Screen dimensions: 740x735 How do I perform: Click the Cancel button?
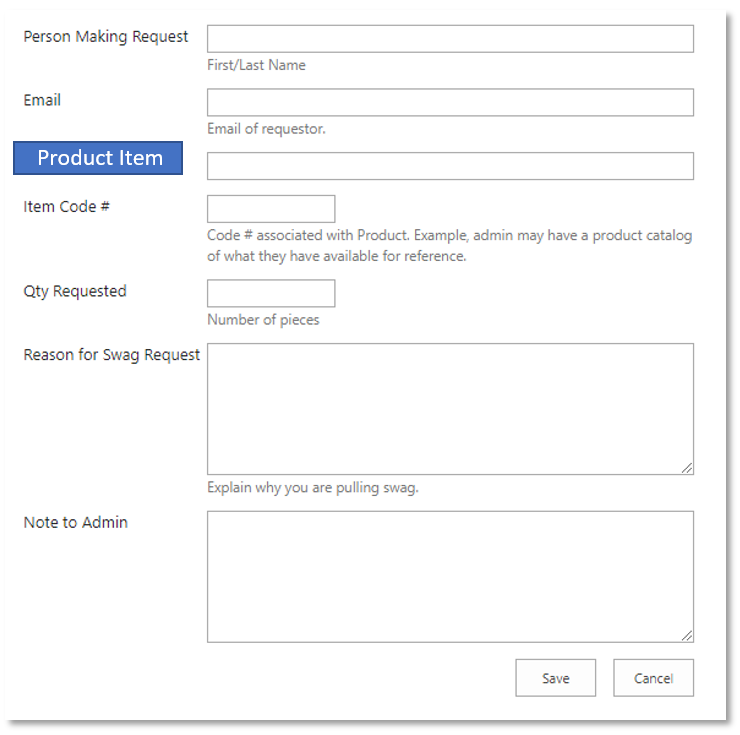tap(653, 678)
